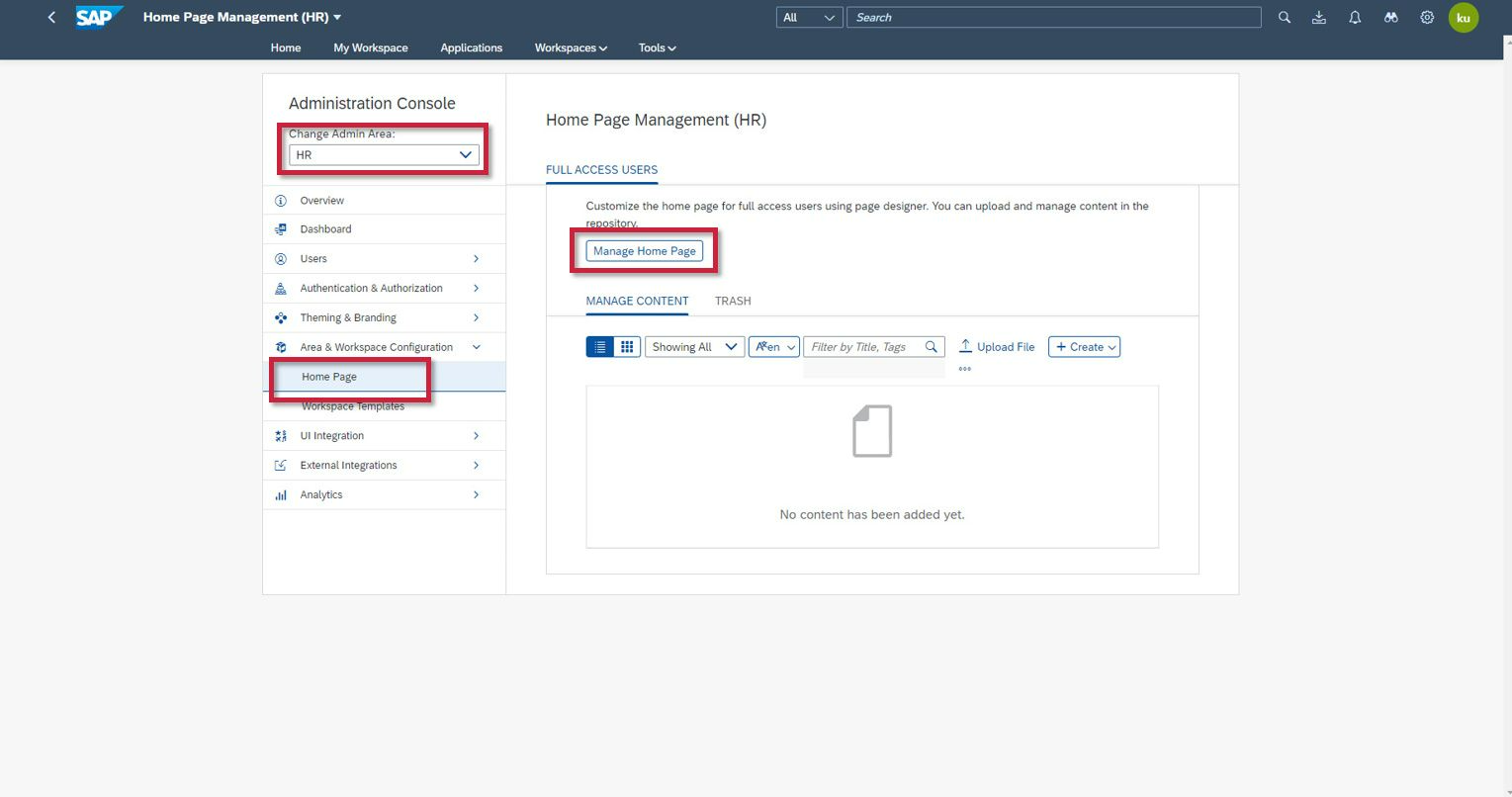Click the filter search magnifier icon

pos(932,347)
